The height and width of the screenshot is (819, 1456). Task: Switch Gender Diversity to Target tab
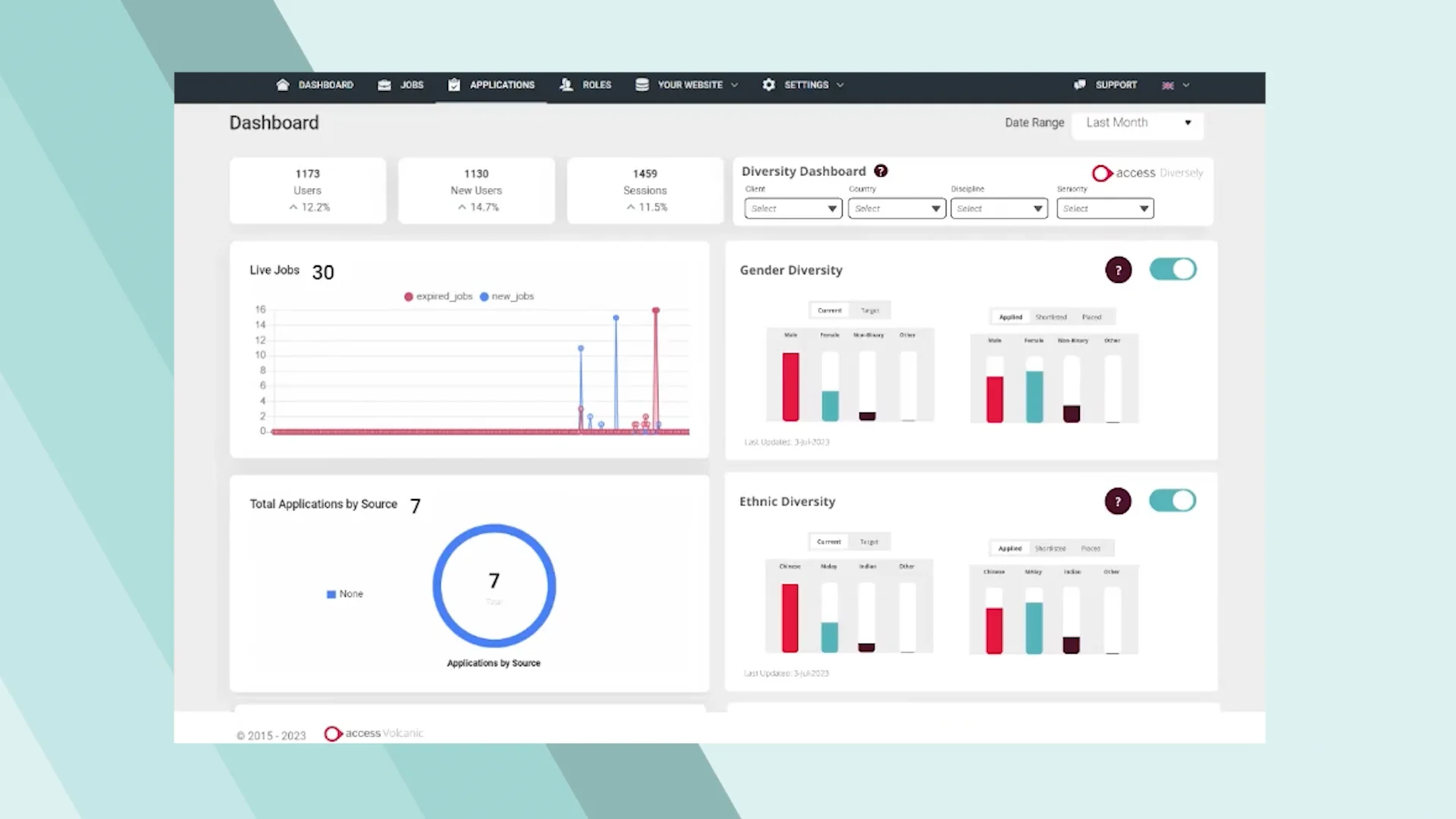point(870,310)
